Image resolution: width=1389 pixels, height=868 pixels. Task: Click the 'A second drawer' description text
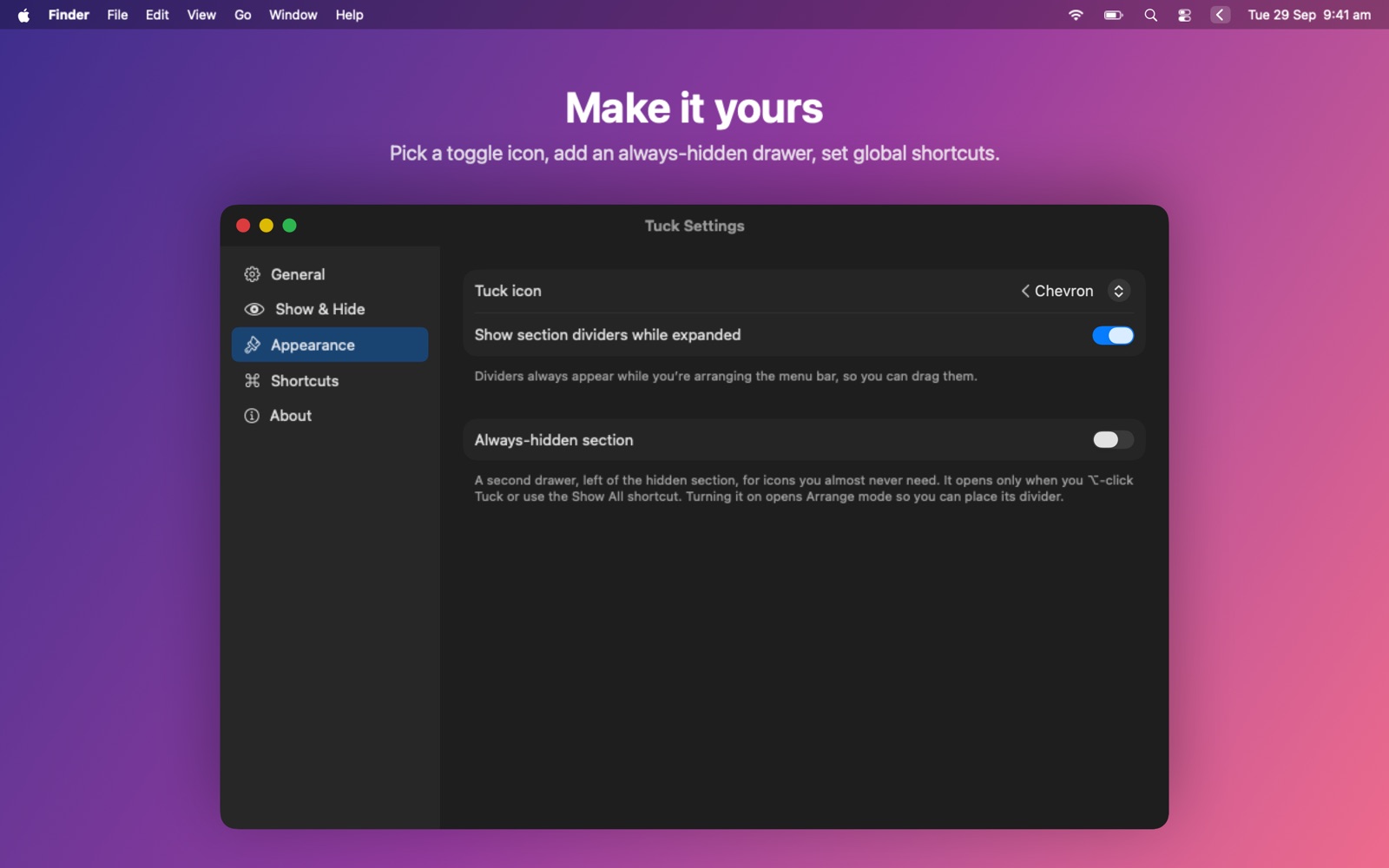click(804, 488)
